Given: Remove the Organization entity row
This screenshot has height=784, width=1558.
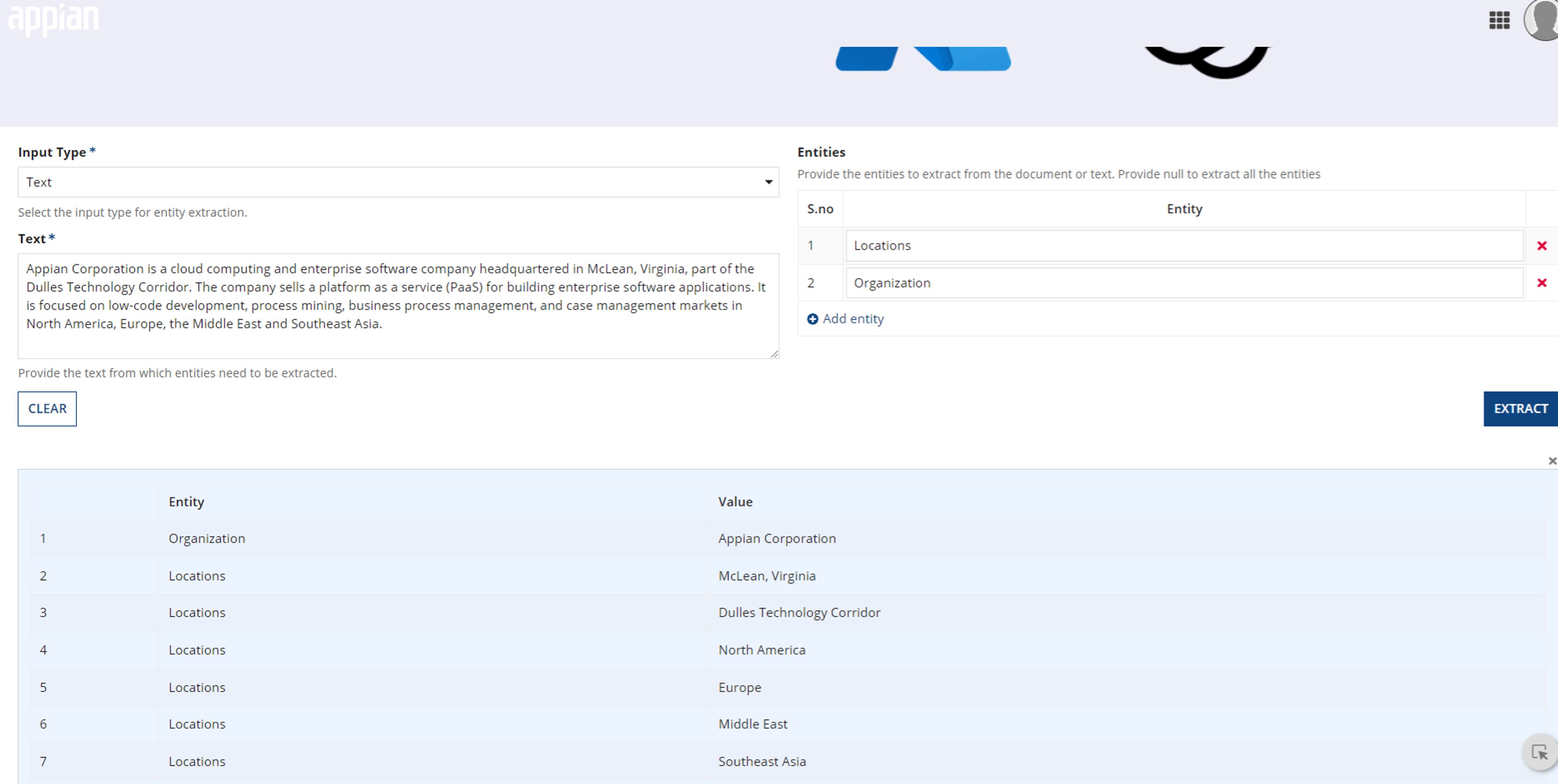Looking at the screenshot, I should (x=1542, y=283).
